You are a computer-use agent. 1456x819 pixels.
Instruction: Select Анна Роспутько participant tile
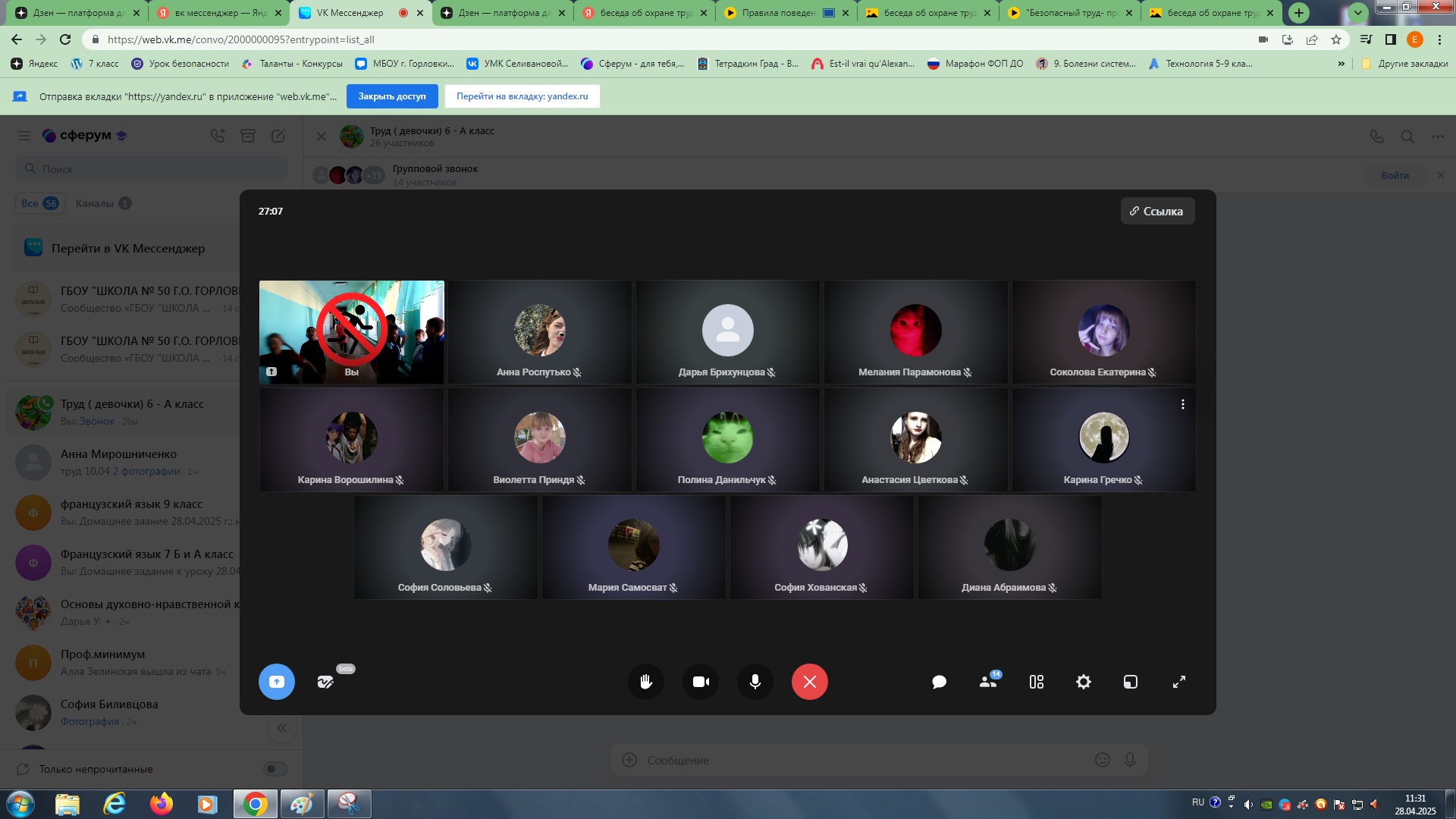pos(539,332)
